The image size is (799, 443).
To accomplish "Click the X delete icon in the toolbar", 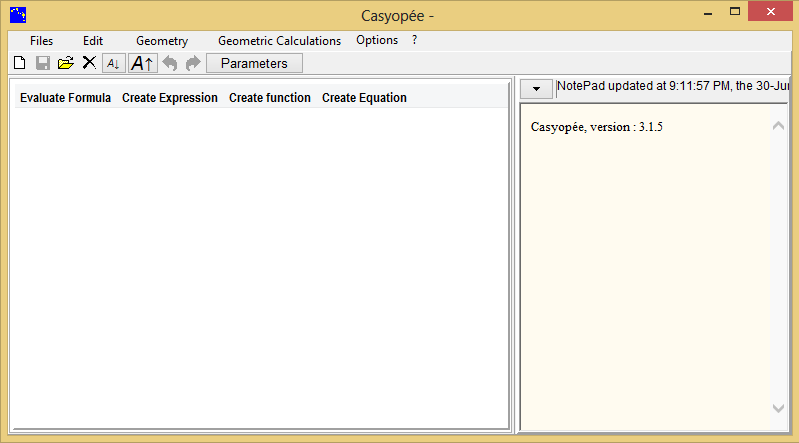I will 89,63.
